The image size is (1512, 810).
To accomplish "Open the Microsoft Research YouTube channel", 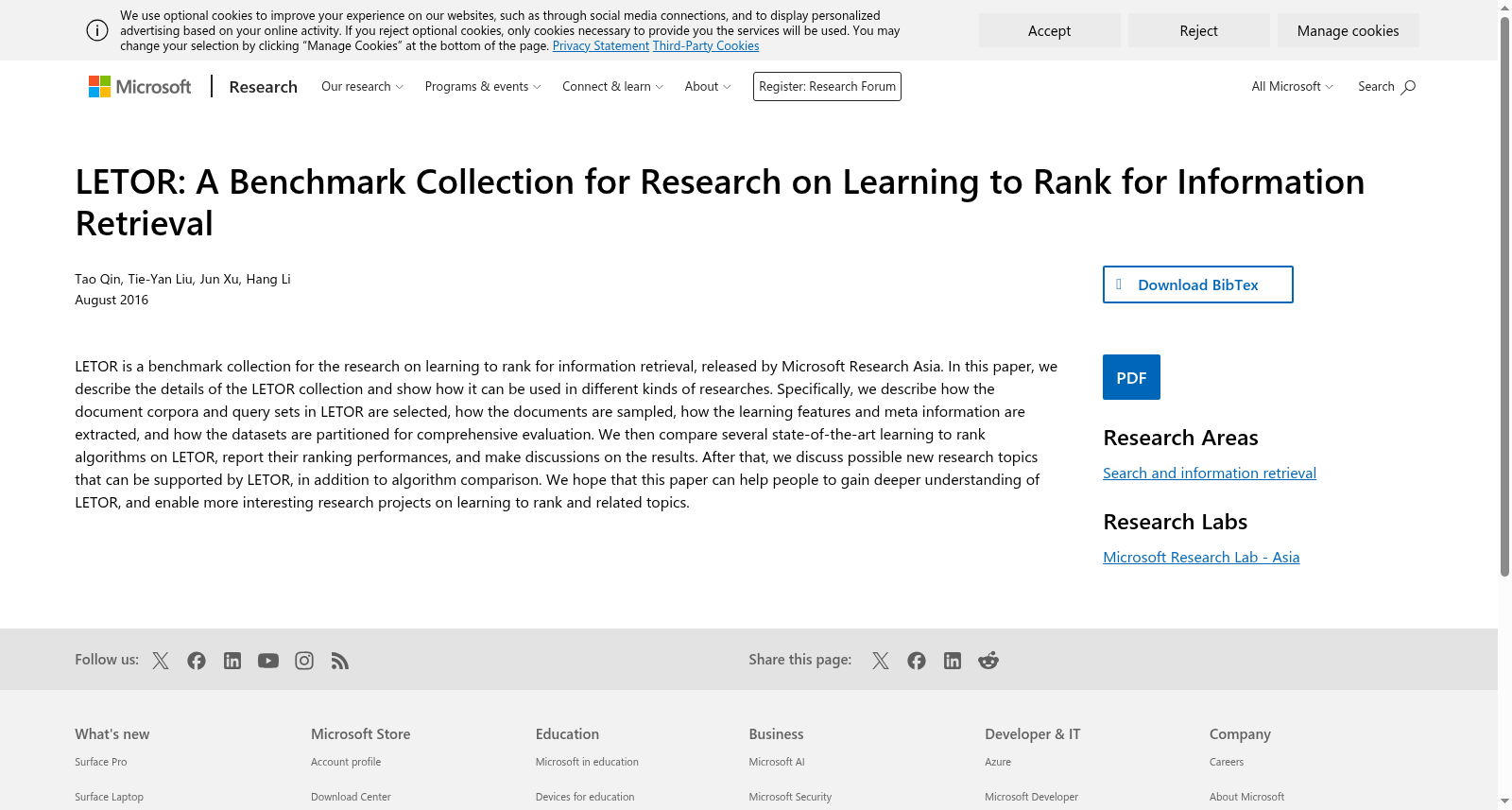I will coord(268,661).
